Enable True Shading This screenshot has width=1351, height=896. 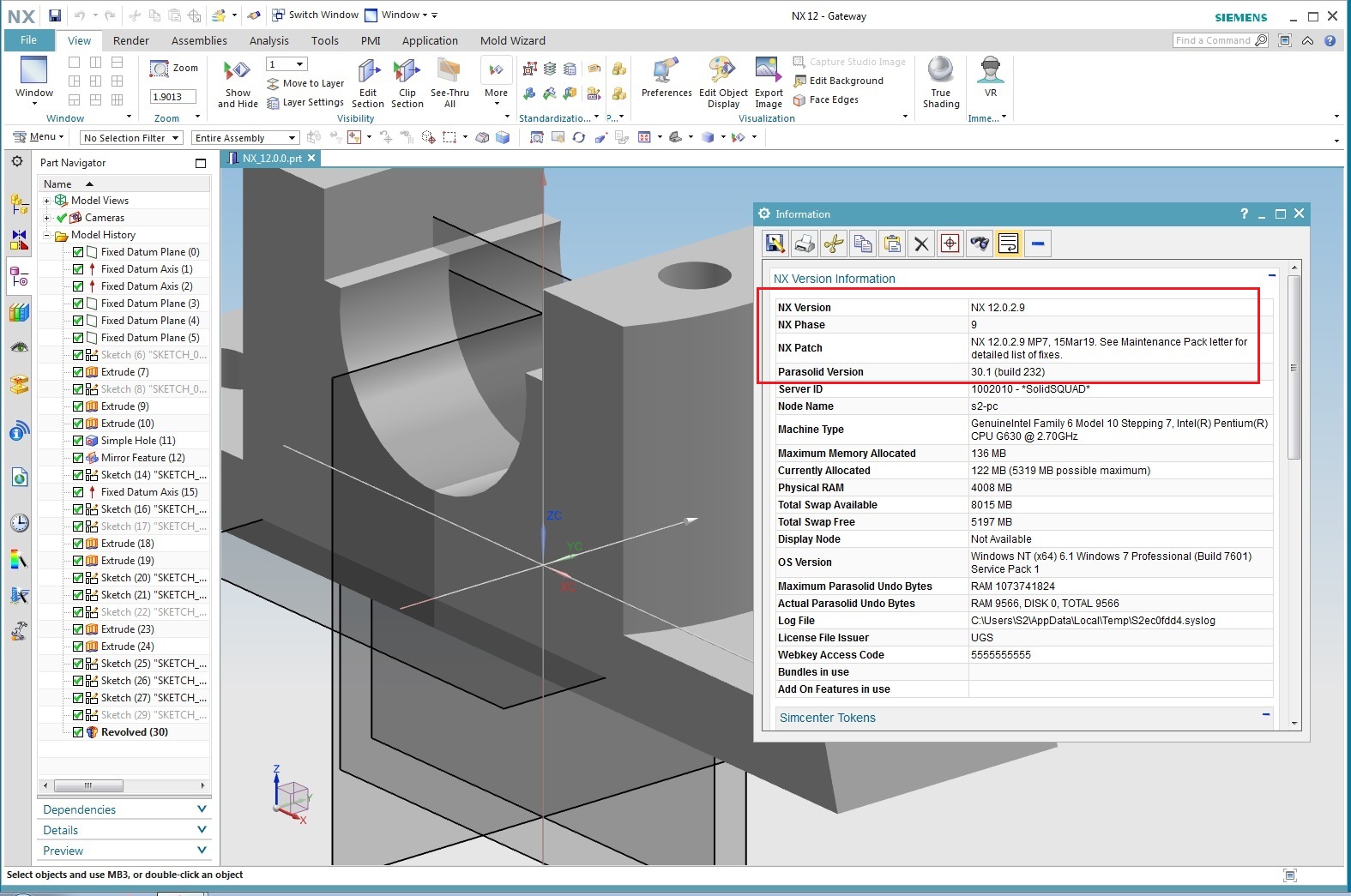(x=941, y=84)
